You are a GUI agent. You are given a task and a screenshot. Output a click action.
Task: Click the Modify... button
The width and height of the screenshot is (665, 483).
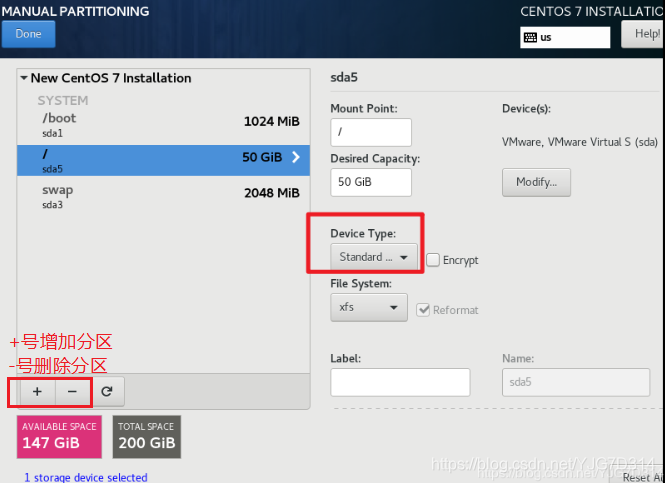click(536, 182)
